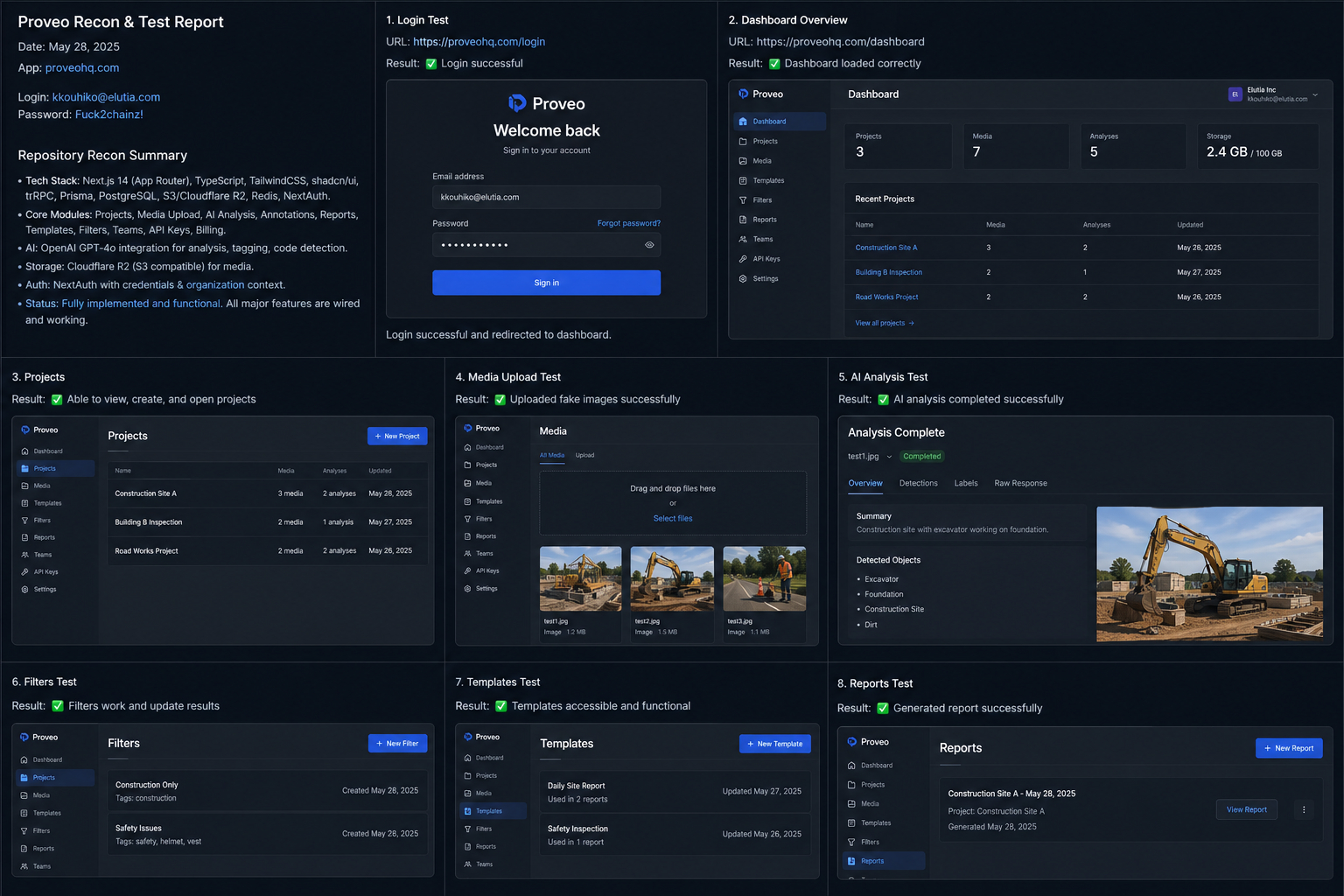Select Teams label in Media Upload sidebar
1344x896 pixels.
(485, 554)
